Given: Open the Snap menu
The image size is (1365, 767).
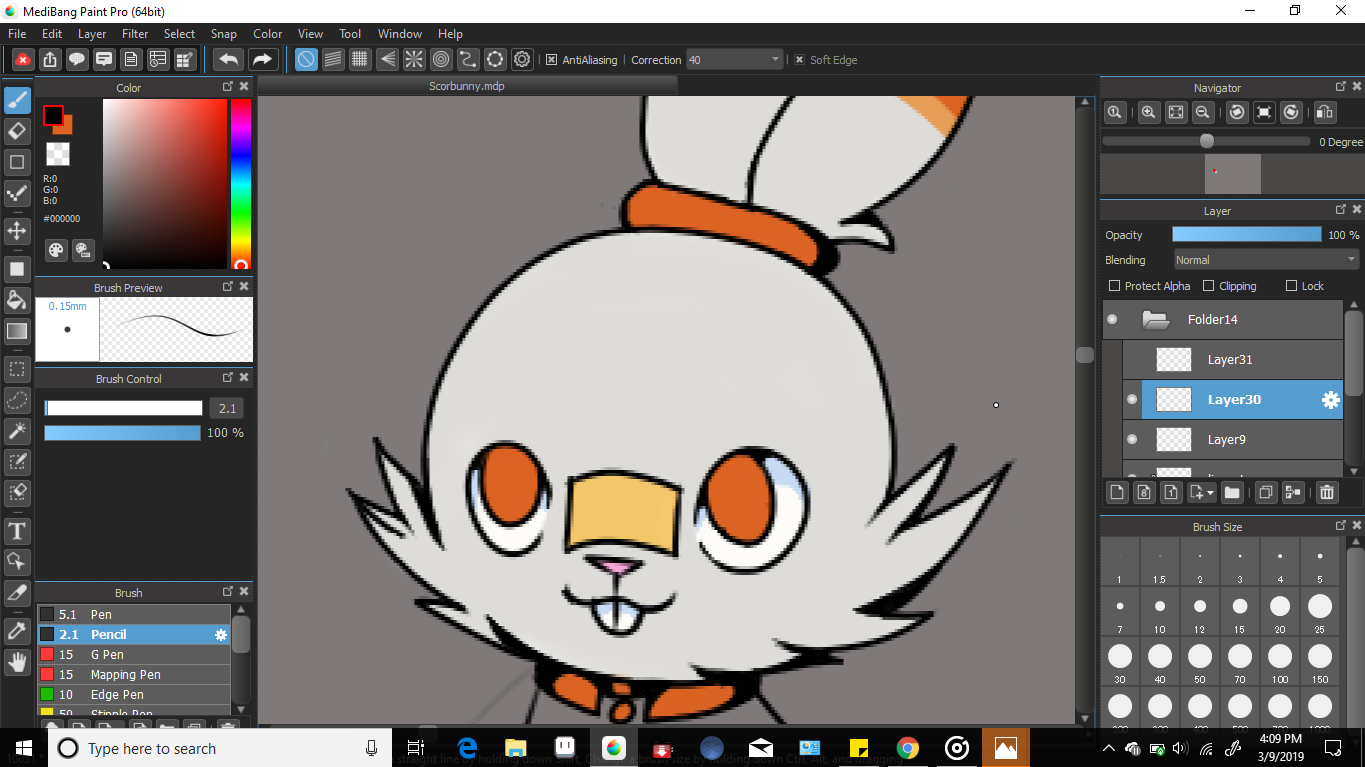Looking at the screenshot, I should click(224, 34).
